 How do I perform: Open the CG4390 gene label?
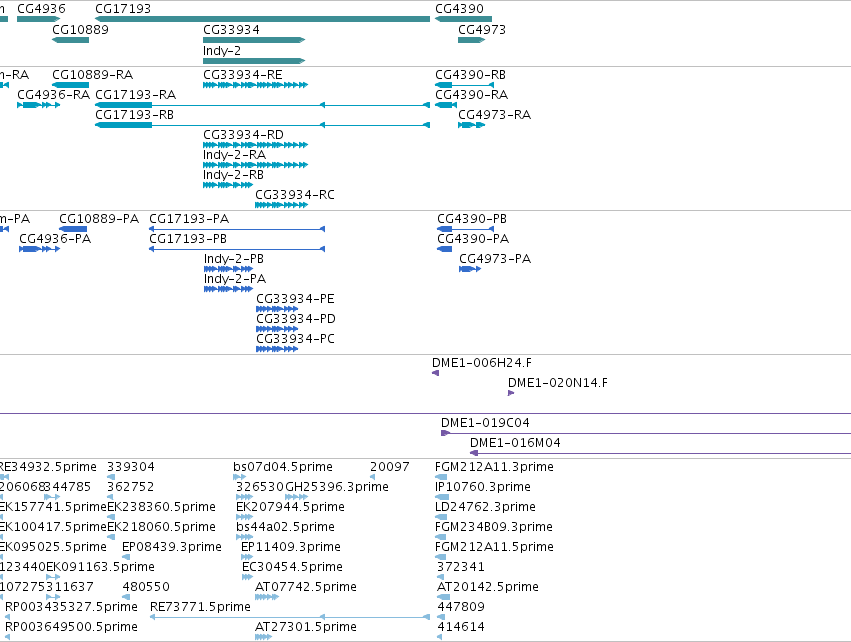(x=459, y=9)
